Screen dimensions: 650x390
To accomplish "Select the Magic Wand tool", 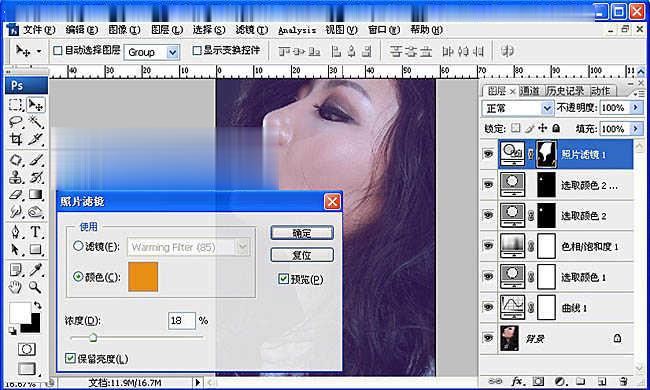I will [36, 122].
